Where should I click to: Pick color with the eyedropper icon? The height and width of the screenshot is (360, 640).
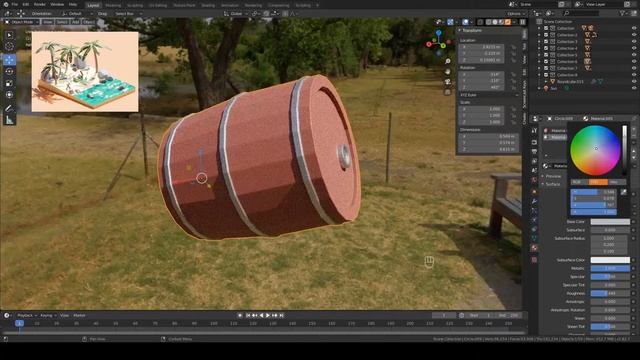pyautogui.click(x=624, y=191)
